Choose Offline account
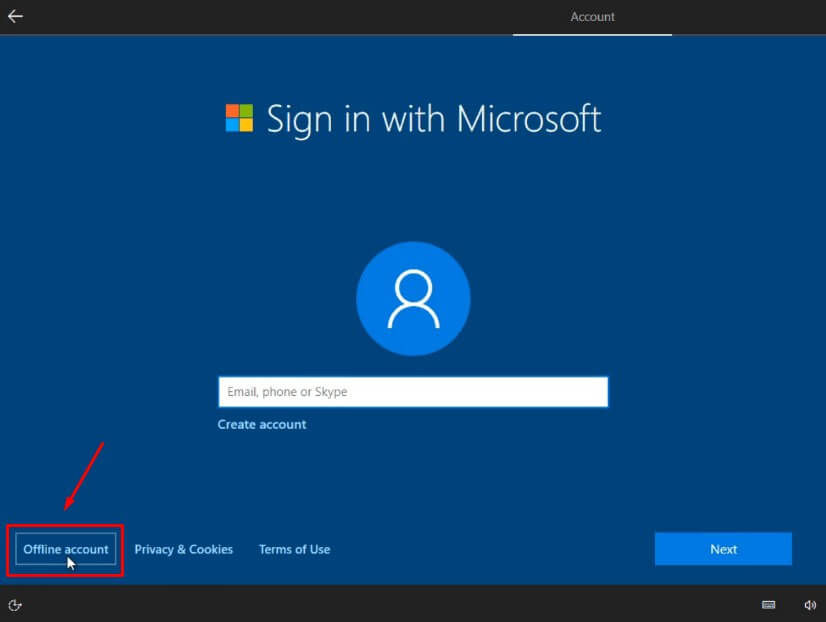The width and height of the screenshot is (826, 622). [x=65, y=549]
